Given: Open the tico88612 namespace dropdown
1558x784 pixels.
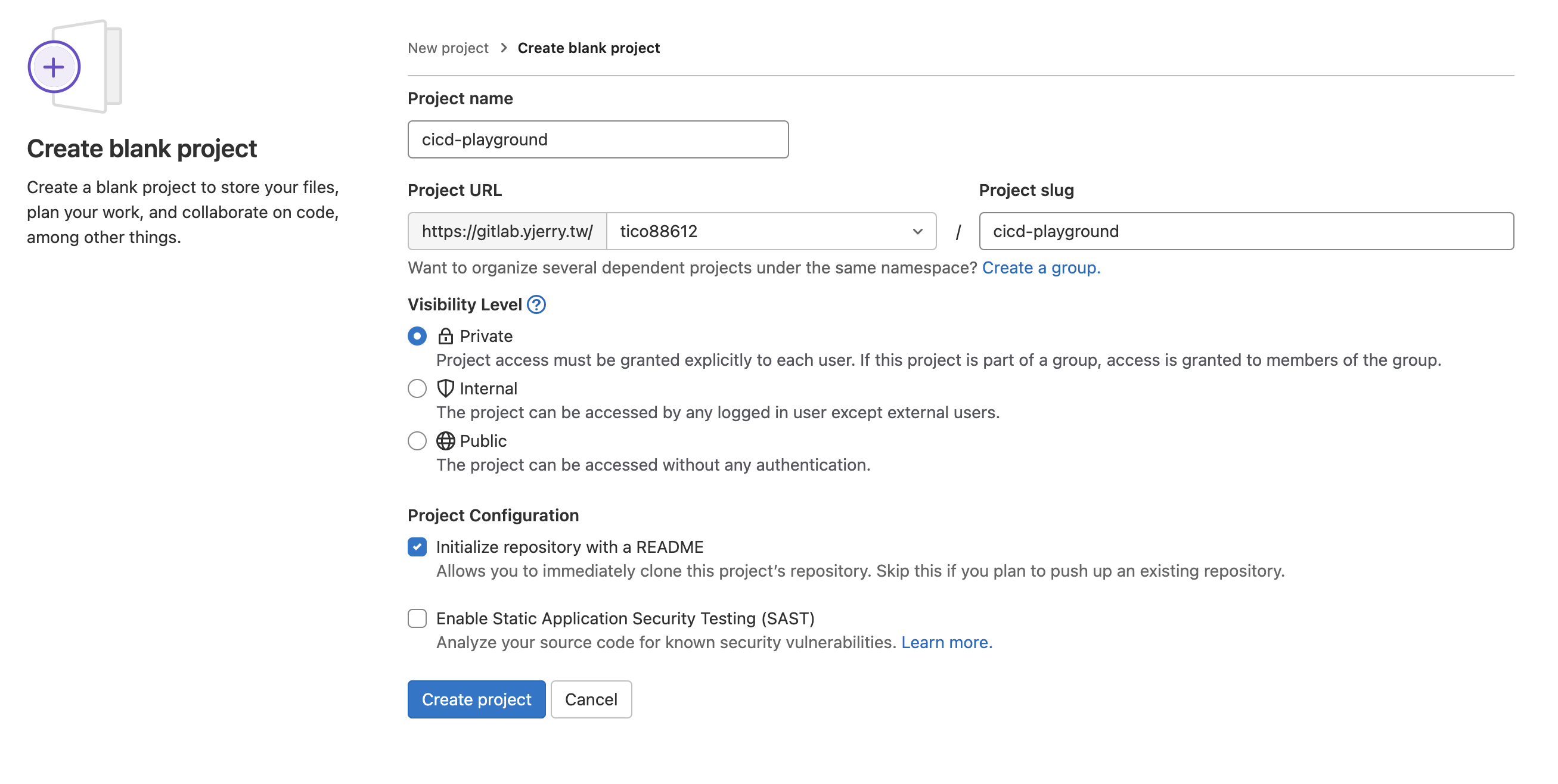Looking at the screenshot, I should 771,231.
